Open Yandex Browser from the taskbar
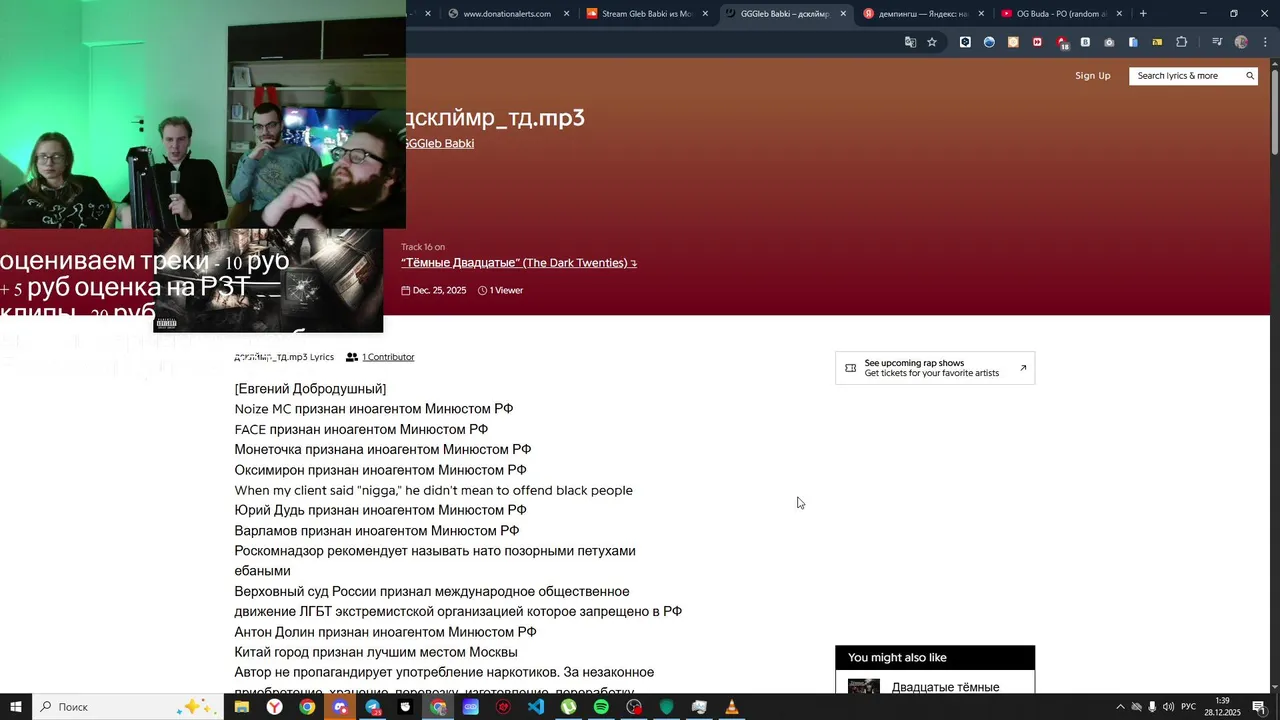This screenshot has height=720, width=1280. tap(274, 707)
